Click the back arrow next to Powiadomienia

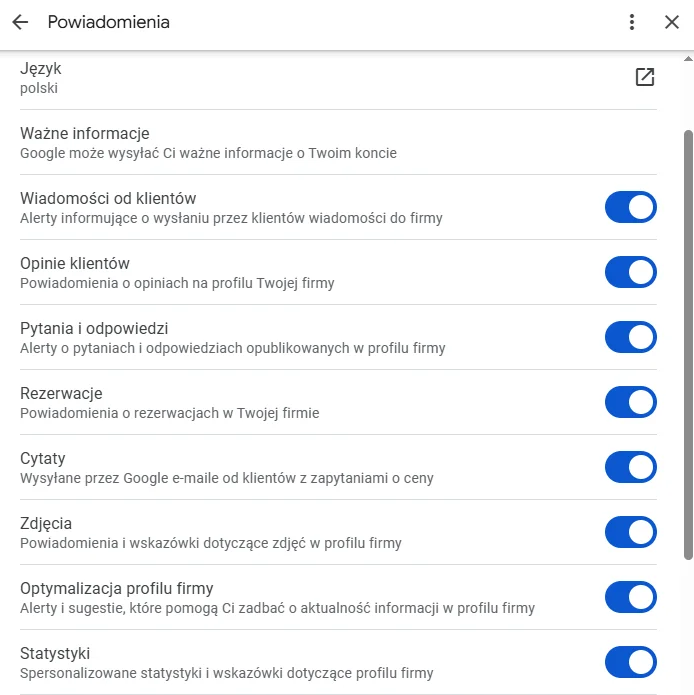[20, 22]
